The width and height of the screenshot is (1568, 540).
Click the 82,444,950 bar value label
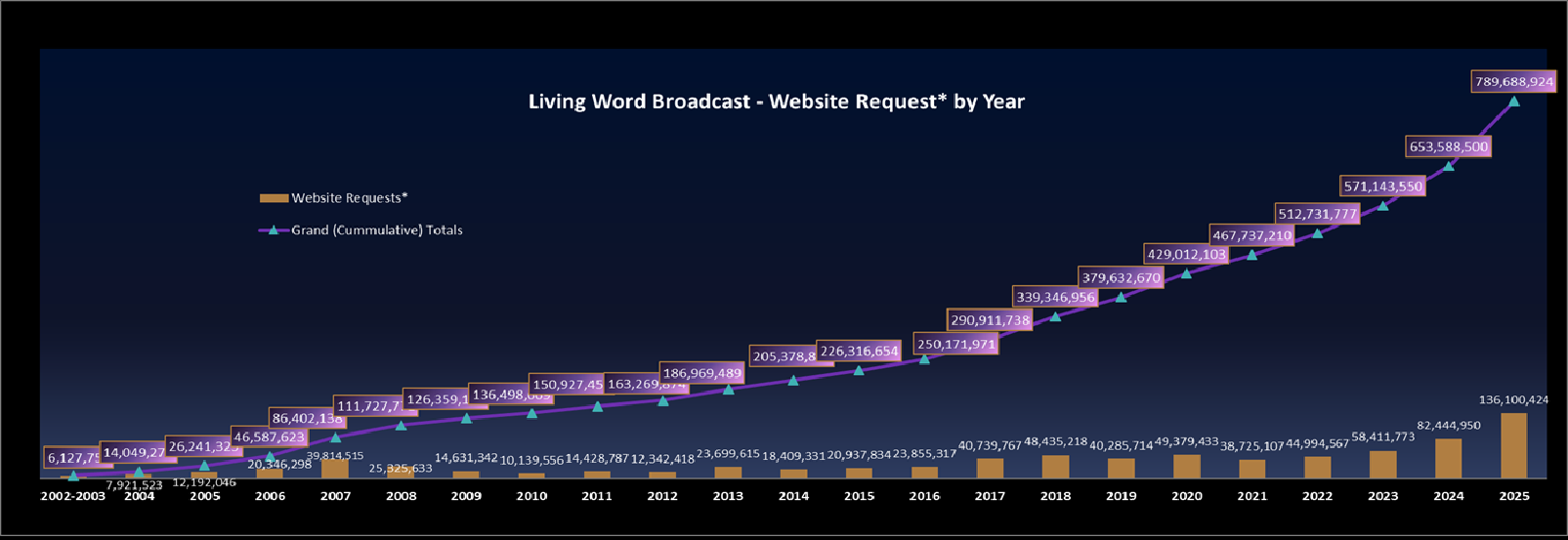coord(1448,426)
